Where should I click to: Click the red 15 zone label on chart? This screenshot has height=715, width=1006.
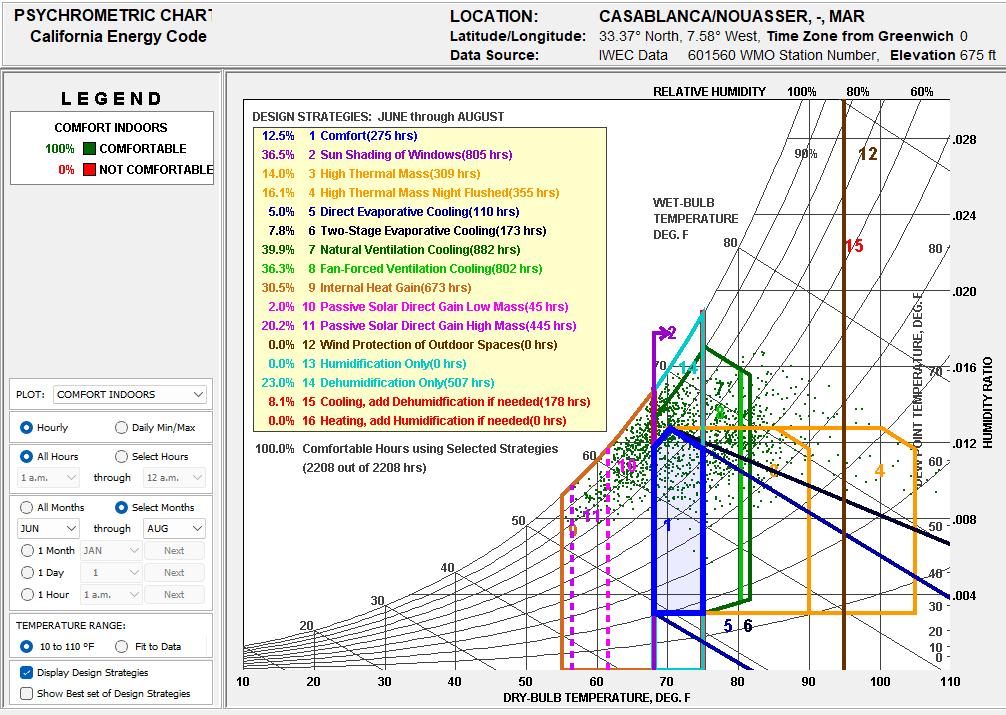click(854, 245)
